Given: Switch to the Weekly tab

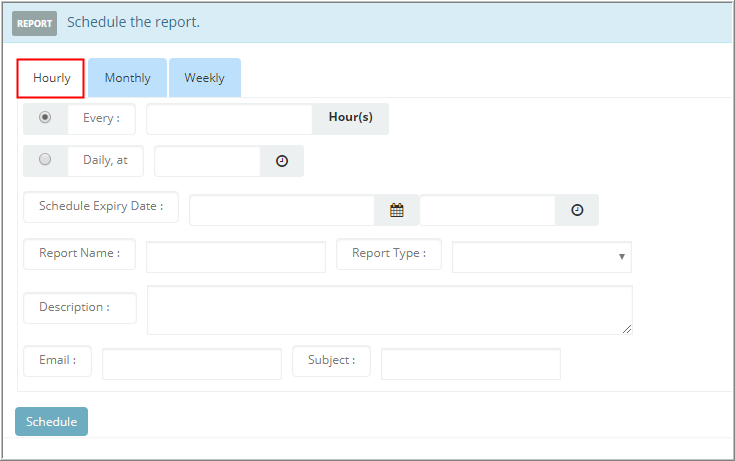Looking at the screenshot, I should coord(205,78).
